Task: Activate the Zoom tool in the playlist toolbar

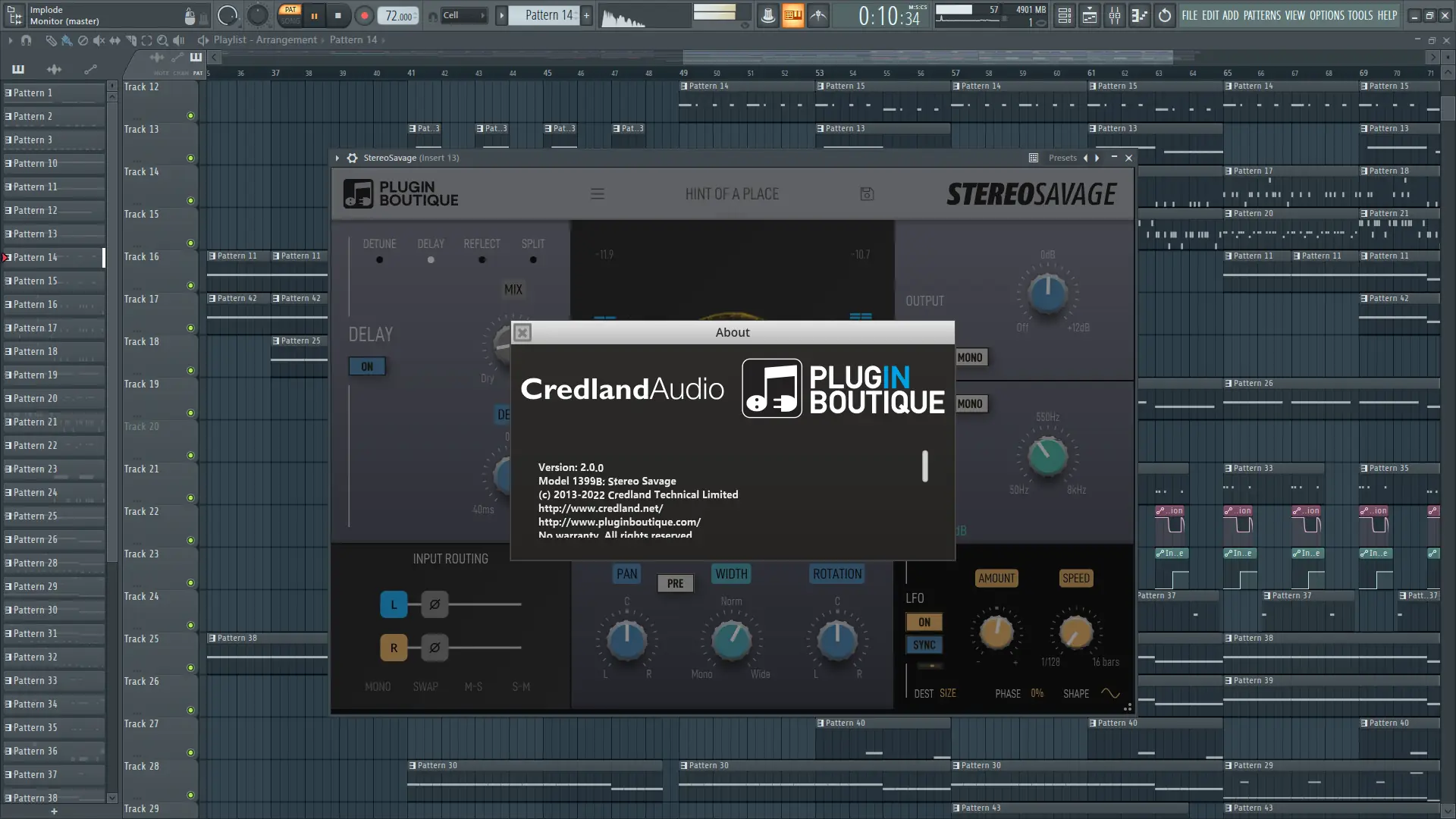Action: [162, 41]
